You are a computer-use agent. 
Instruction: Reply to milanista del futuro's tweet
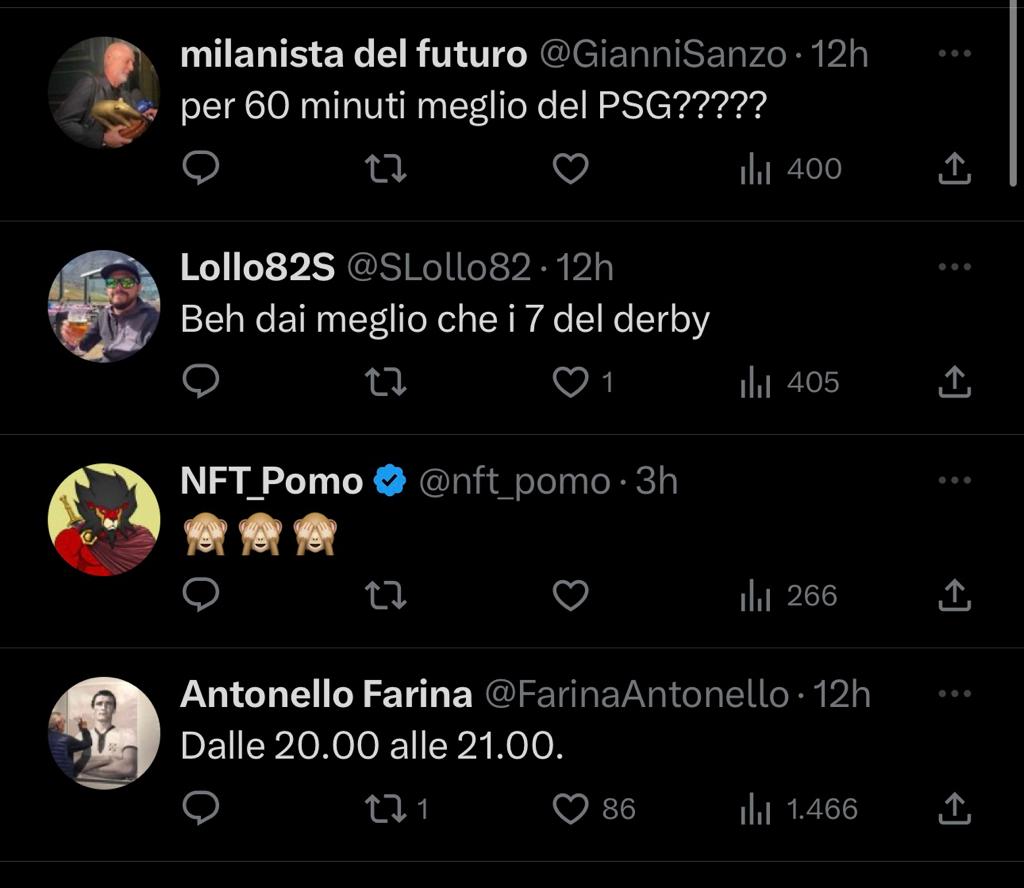pos(202,169)
